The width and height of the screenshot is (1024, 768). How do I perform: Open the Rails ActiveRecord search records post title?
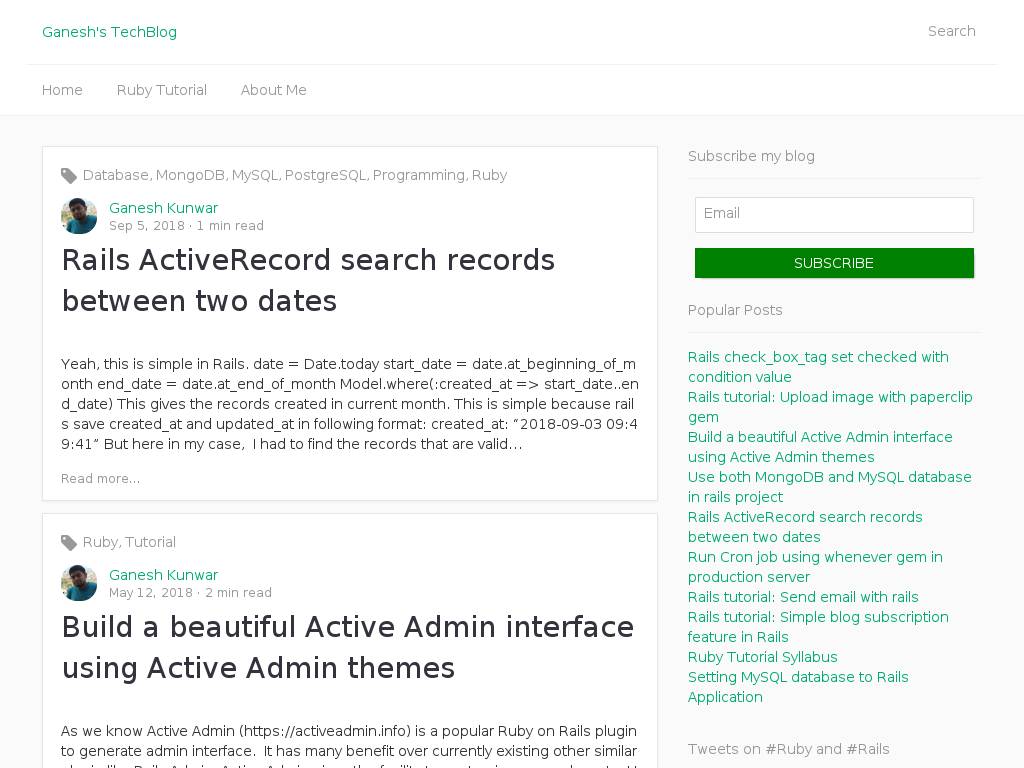point(308,280)
